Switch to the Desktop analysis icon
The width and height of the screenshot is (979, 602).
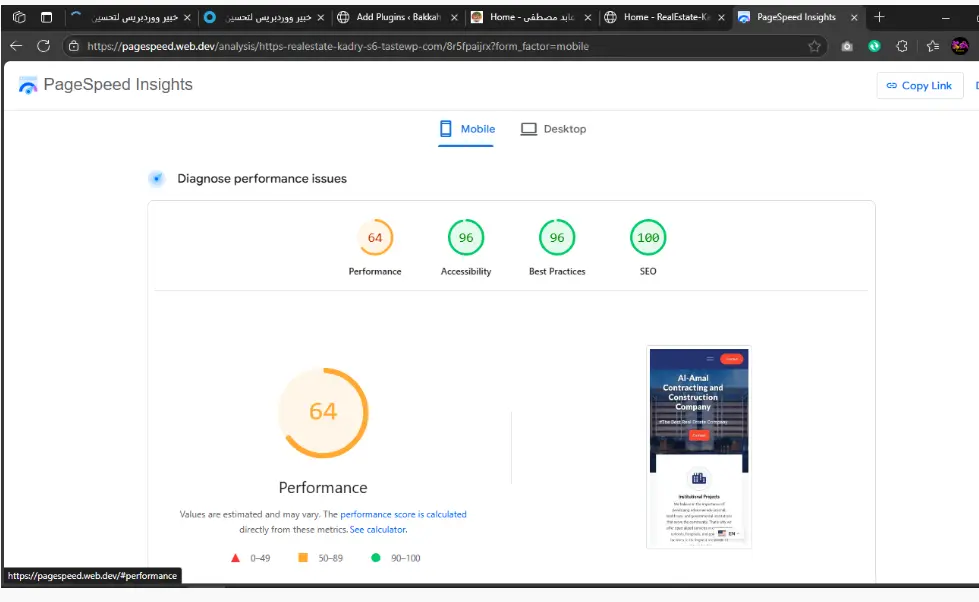(x=527, y=128)
